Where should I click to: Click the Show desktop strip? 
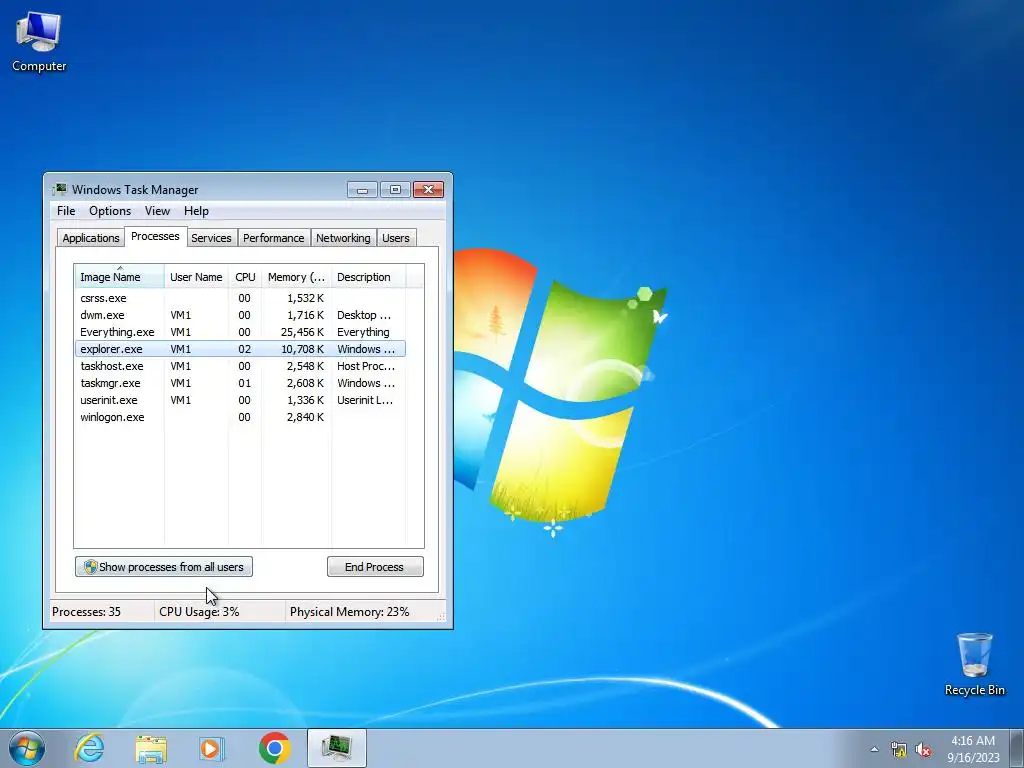pos(1017,748)
